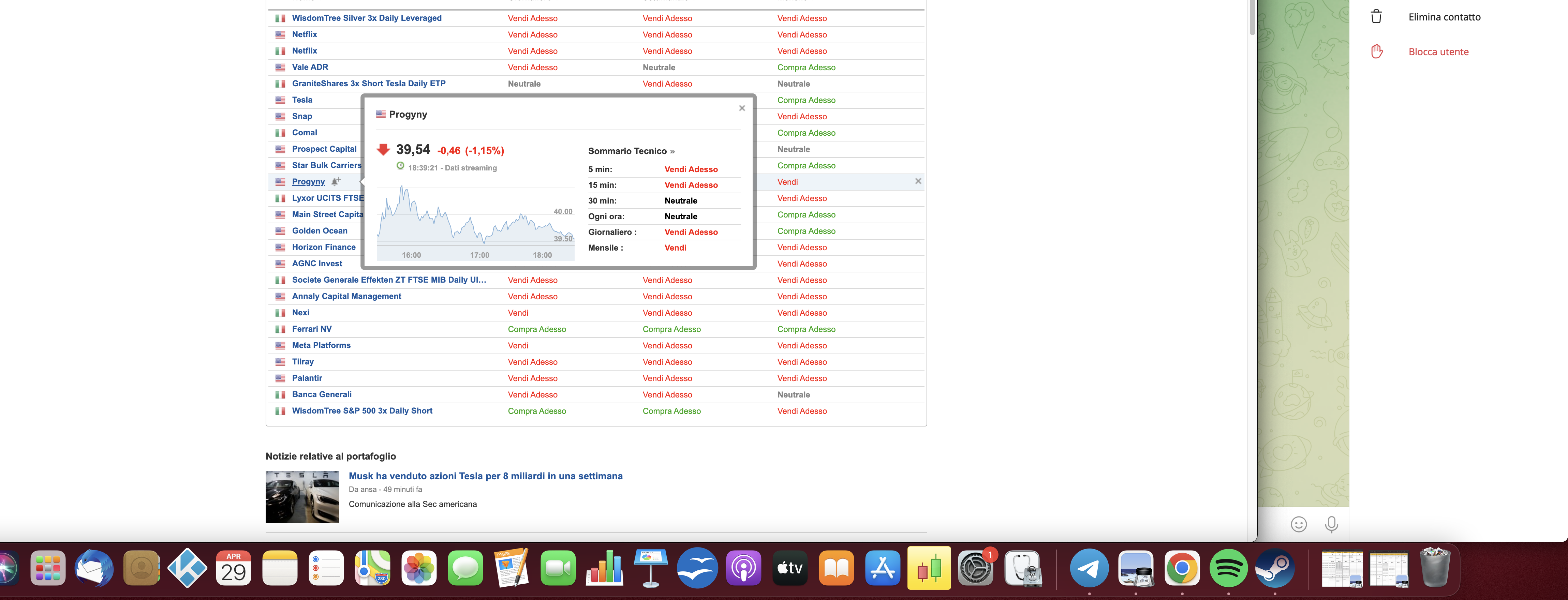The image size is (1568, 600).
Task: Open FaceTime app in the dock
Action: click(558, 568)
